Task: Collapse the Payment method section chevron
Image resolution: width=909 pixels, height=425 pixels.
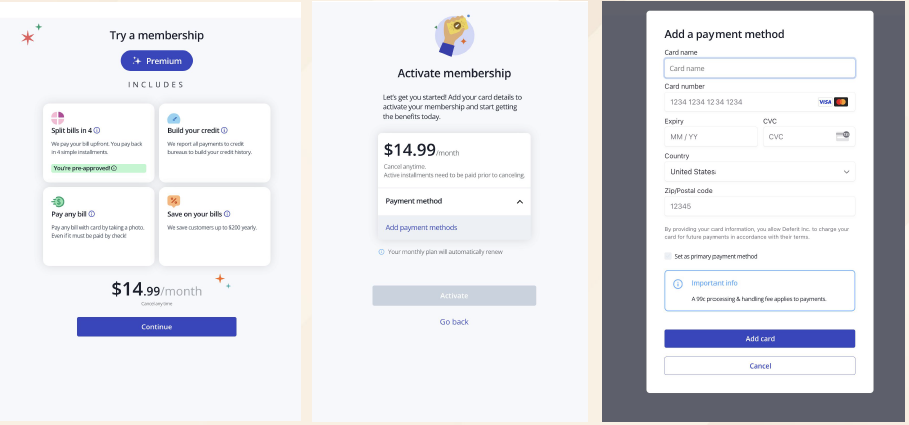Action: pos(519,202)
